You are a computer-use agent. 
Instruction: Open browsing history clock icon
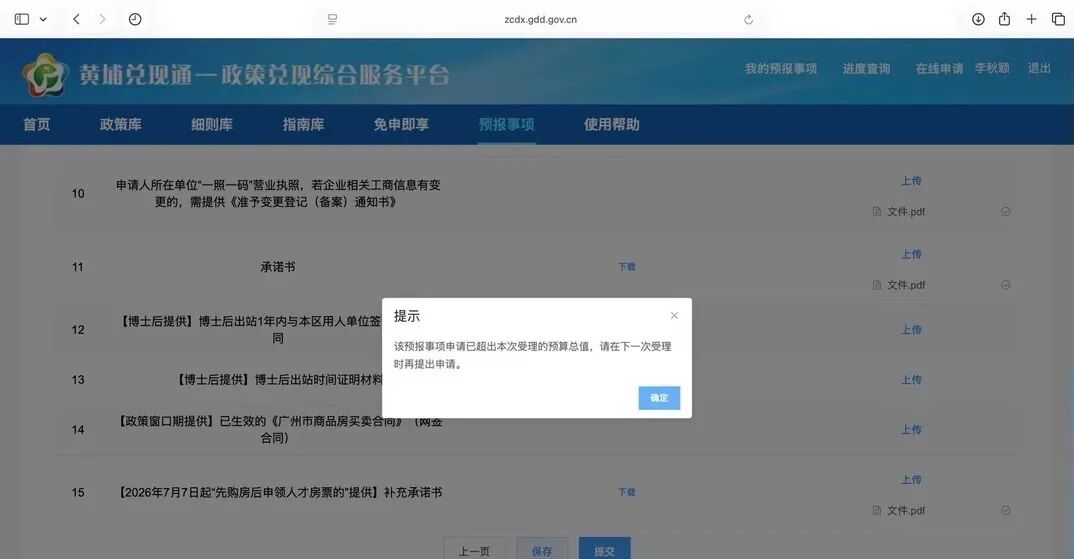click(135, 19)
